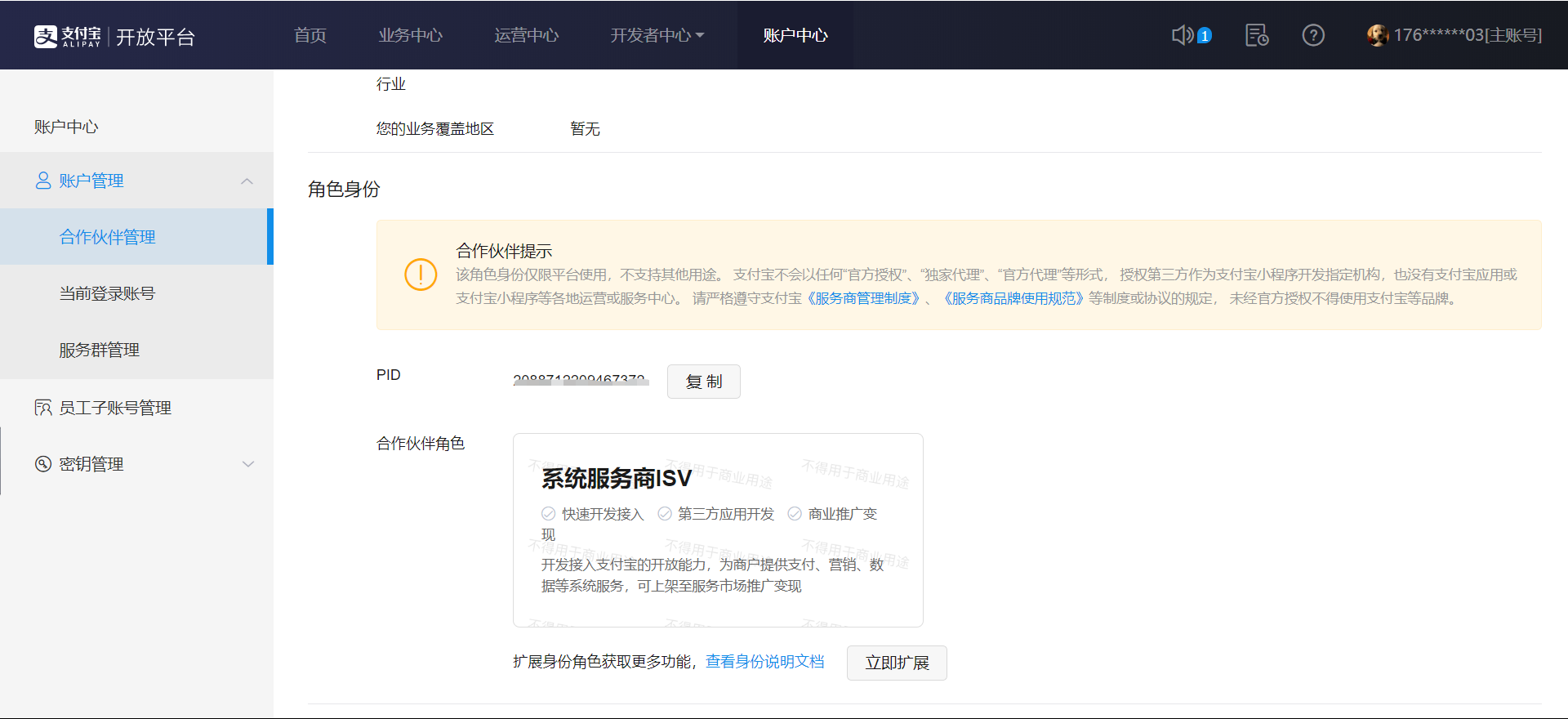Viewport: 1568px width, 719px height.
Task: Click check icon beside 快速开发接入
Action: tap(548, 514)
